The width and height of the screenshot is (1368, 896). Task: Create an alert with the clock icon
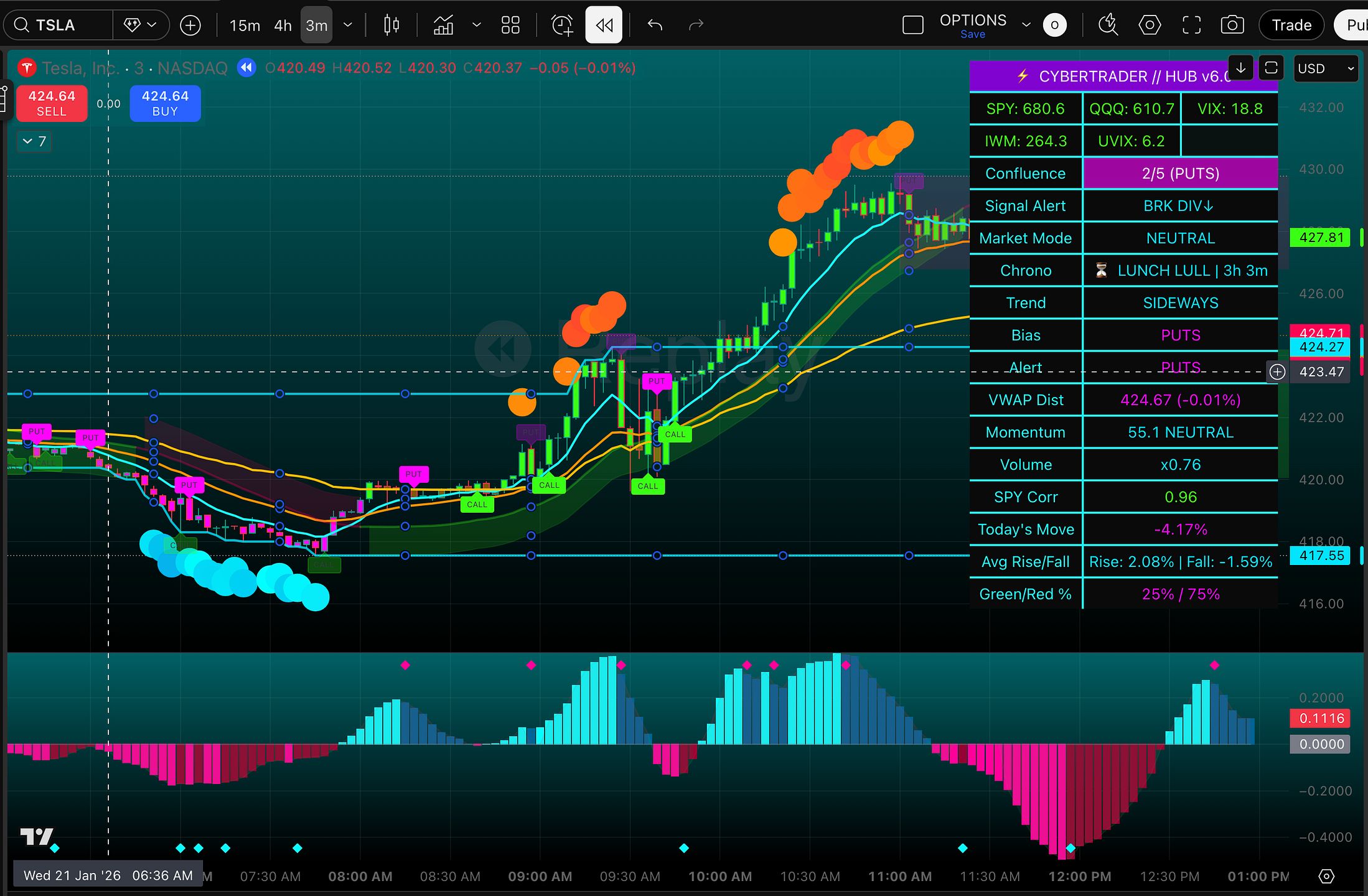click(562, 26)
